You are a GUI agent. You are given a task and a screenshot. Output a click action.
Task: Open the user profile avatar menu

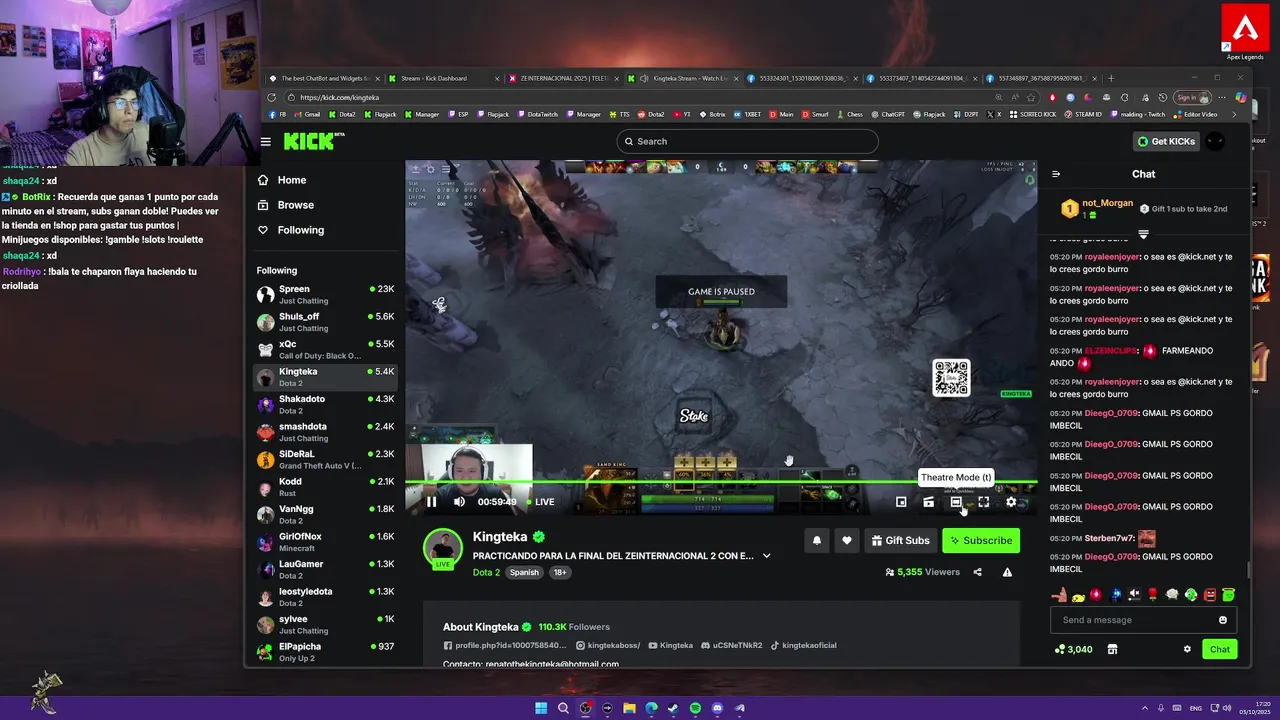click(x=1215, y=141)
